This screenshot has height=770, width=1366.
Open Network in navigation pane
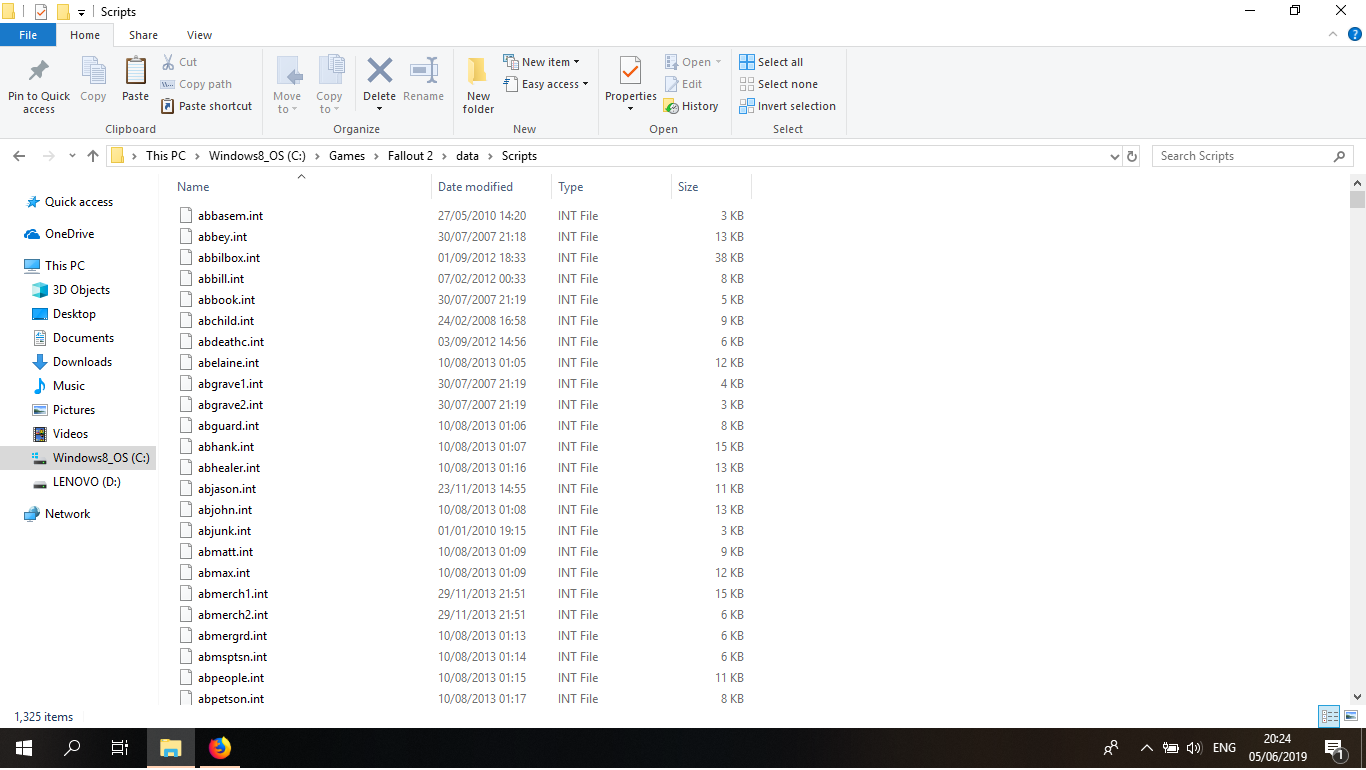pyautogui.click(x=67, y=514)
